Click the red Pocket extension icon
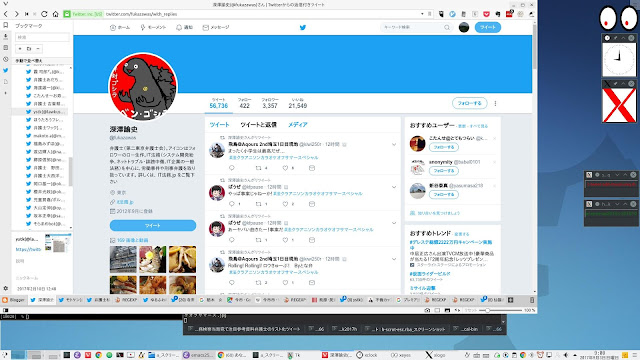Image resolution: width=640 pixels, height=360 pixels. [x=487, y=14]
